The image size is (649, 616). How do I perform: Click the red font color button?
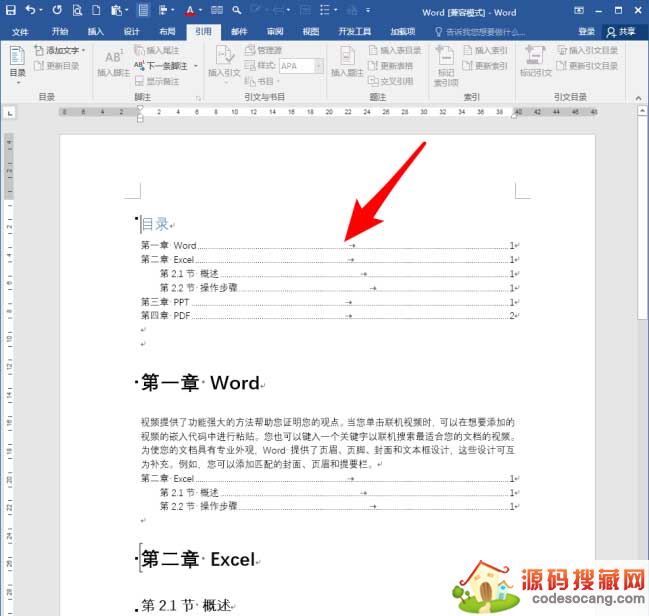click(187, 11)
